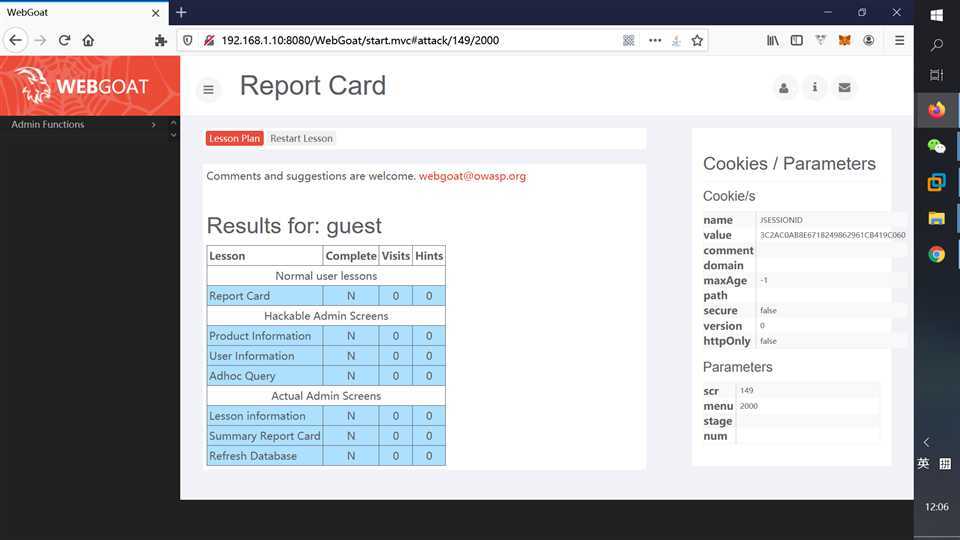Open the page actions three-dots menu
This screenshot has height=540, width=960.
tap(655, 40)
